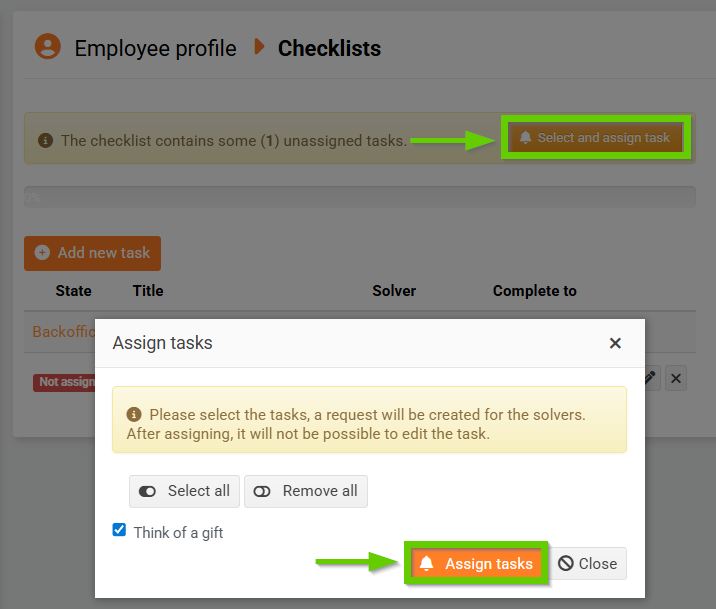
Task: Toggle Remove all tasks
Action: pyautogui.click(x=306, y=491)
